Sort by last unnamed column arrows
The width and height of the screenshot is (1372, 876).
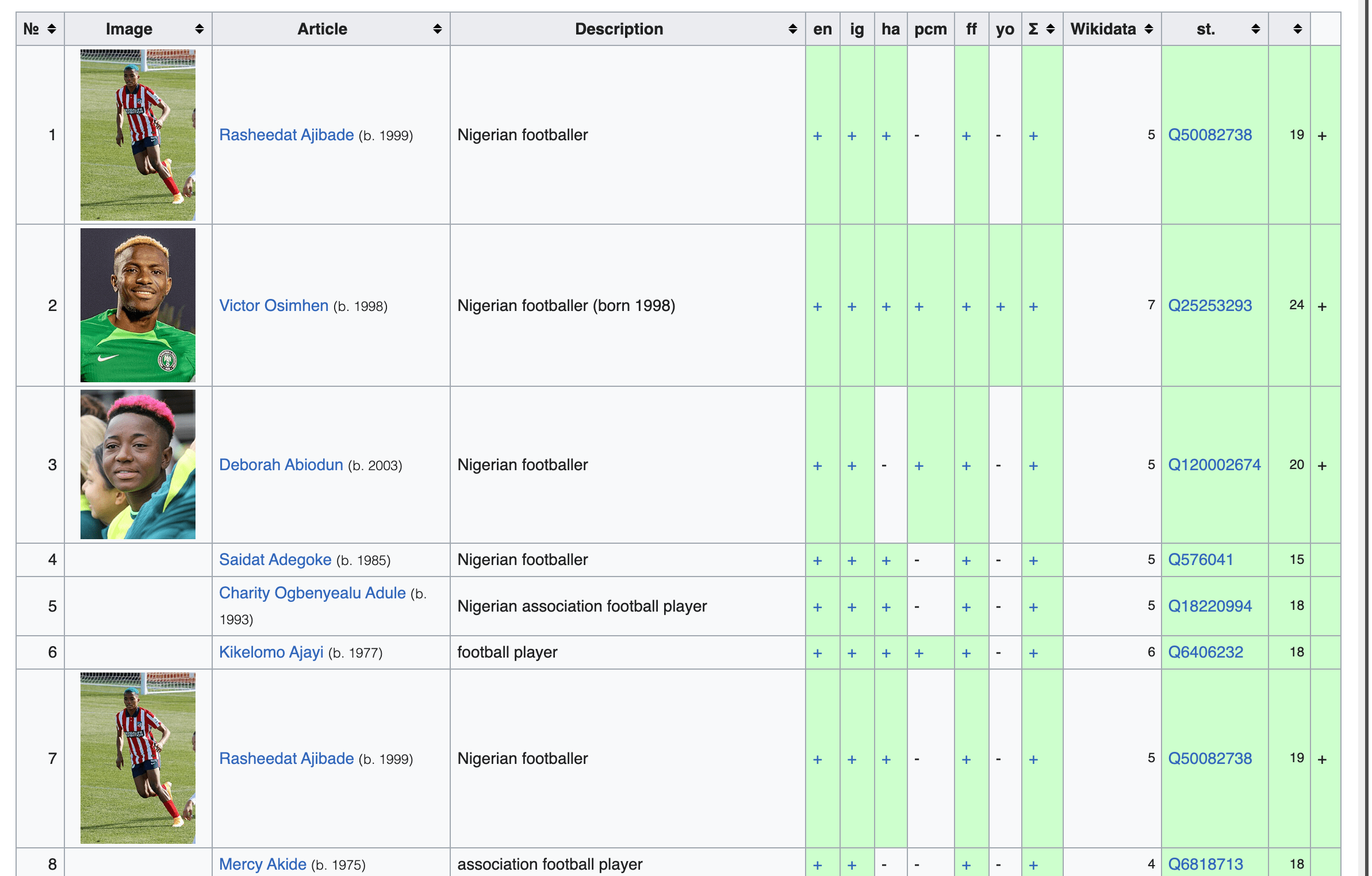tap(1297, 29)
